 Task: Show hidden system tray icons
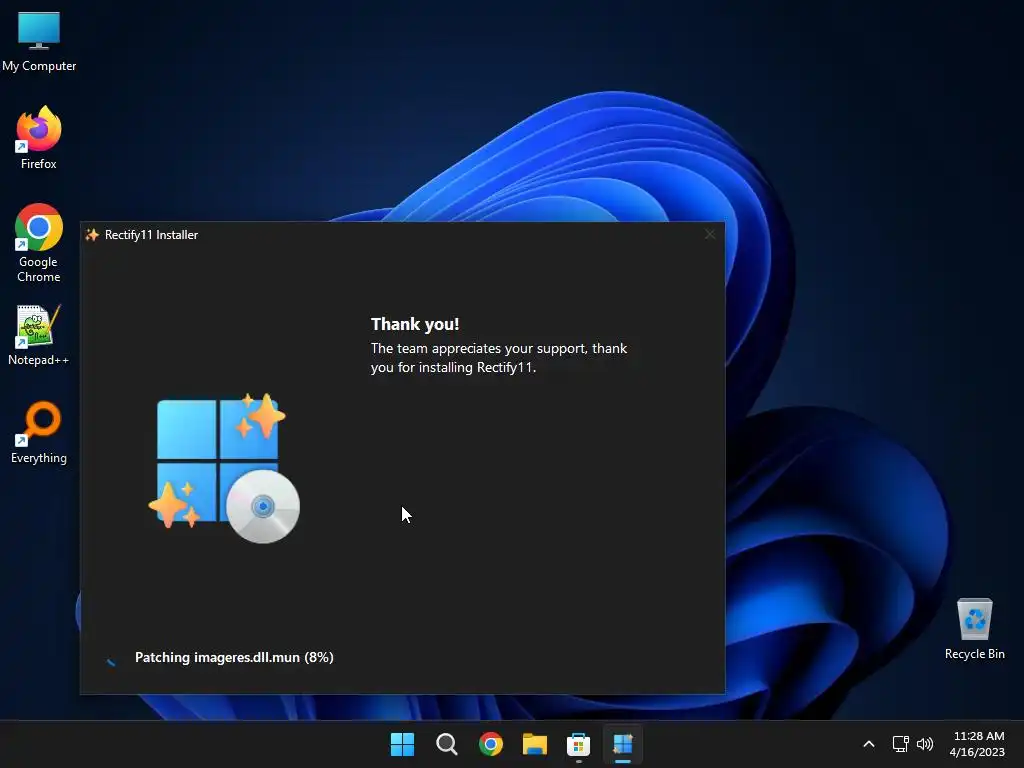(869, 744)
